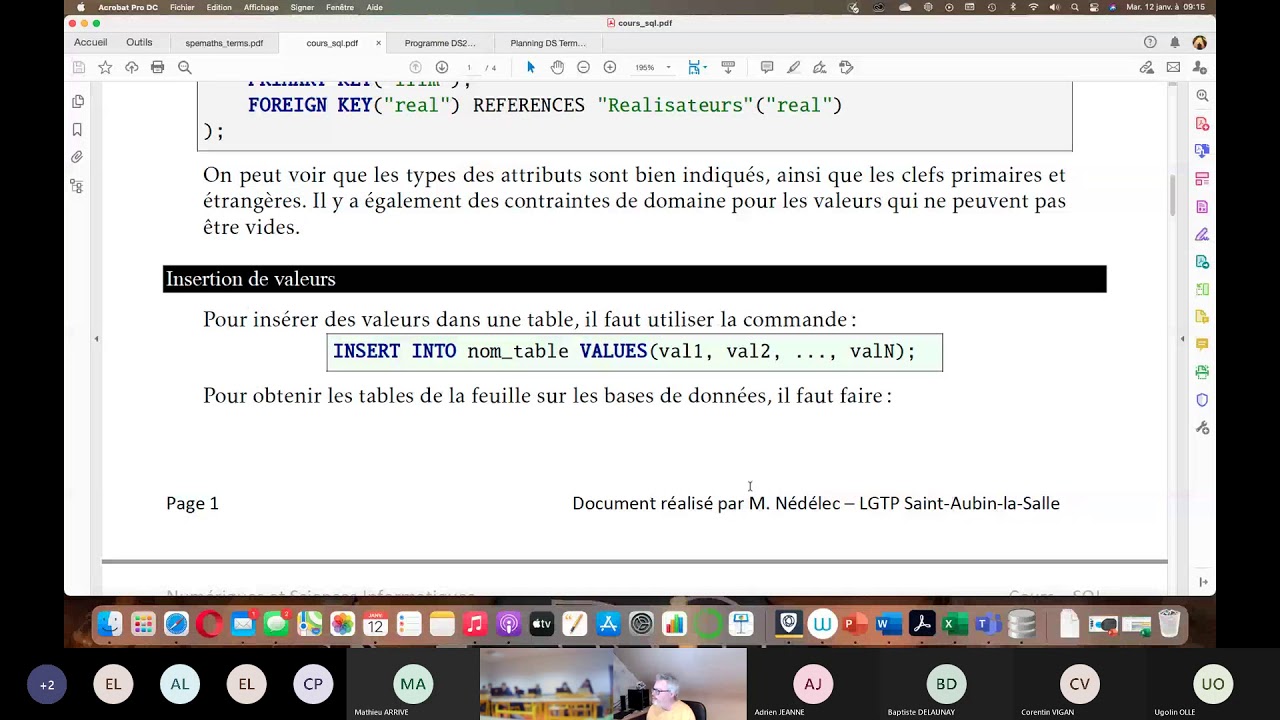
Task: Switch to the Outils tab
Action: tap(139, 43)
